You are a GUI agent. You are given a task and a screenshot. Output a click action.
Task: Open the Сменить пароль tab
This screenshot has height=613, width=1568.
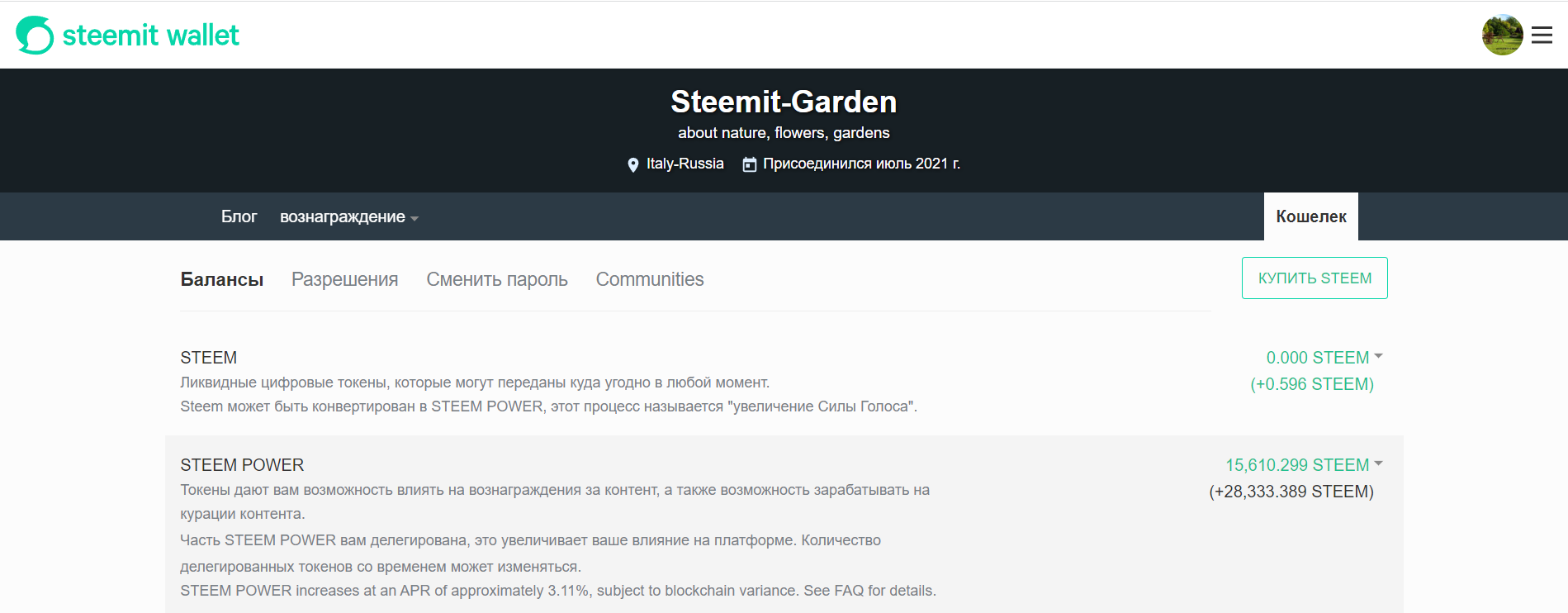[497, 279]
